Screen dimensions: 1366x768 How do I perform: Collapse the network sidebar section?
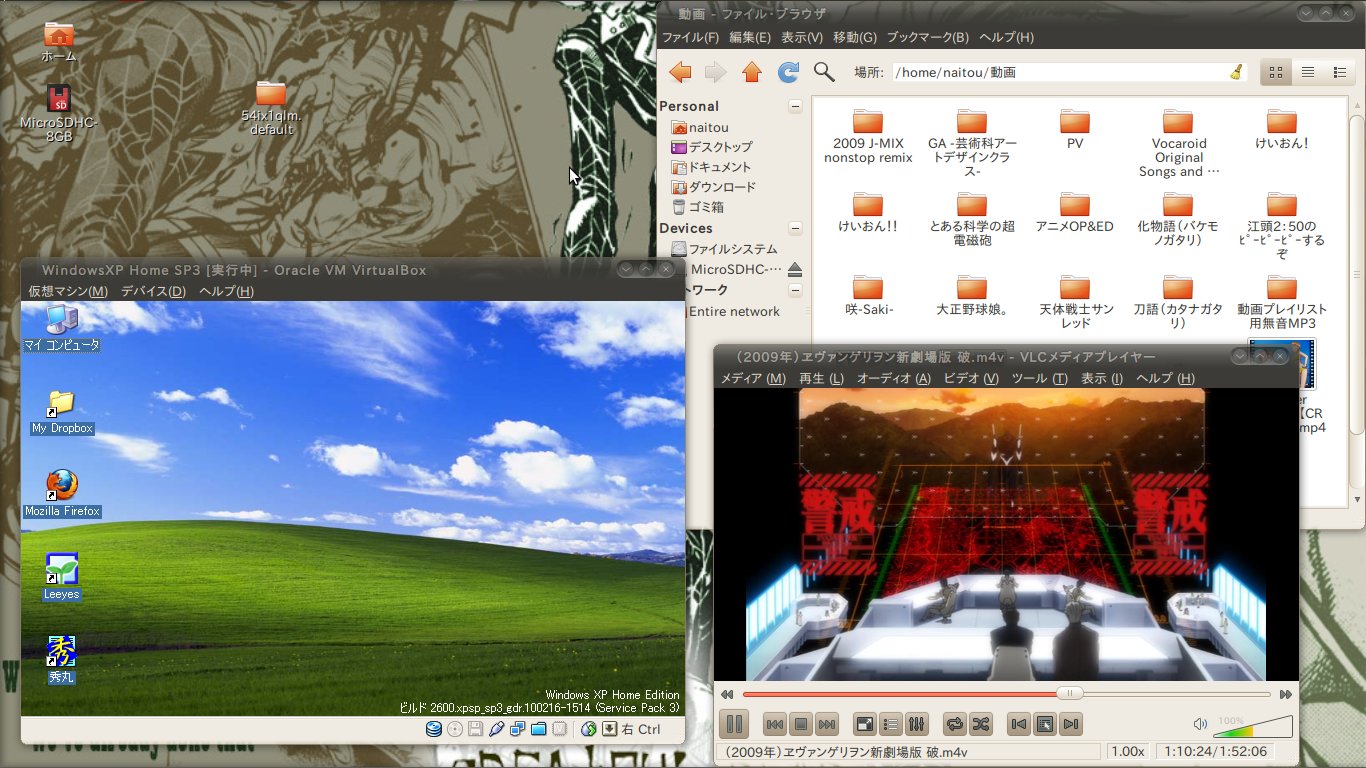(x=795, y=290)
